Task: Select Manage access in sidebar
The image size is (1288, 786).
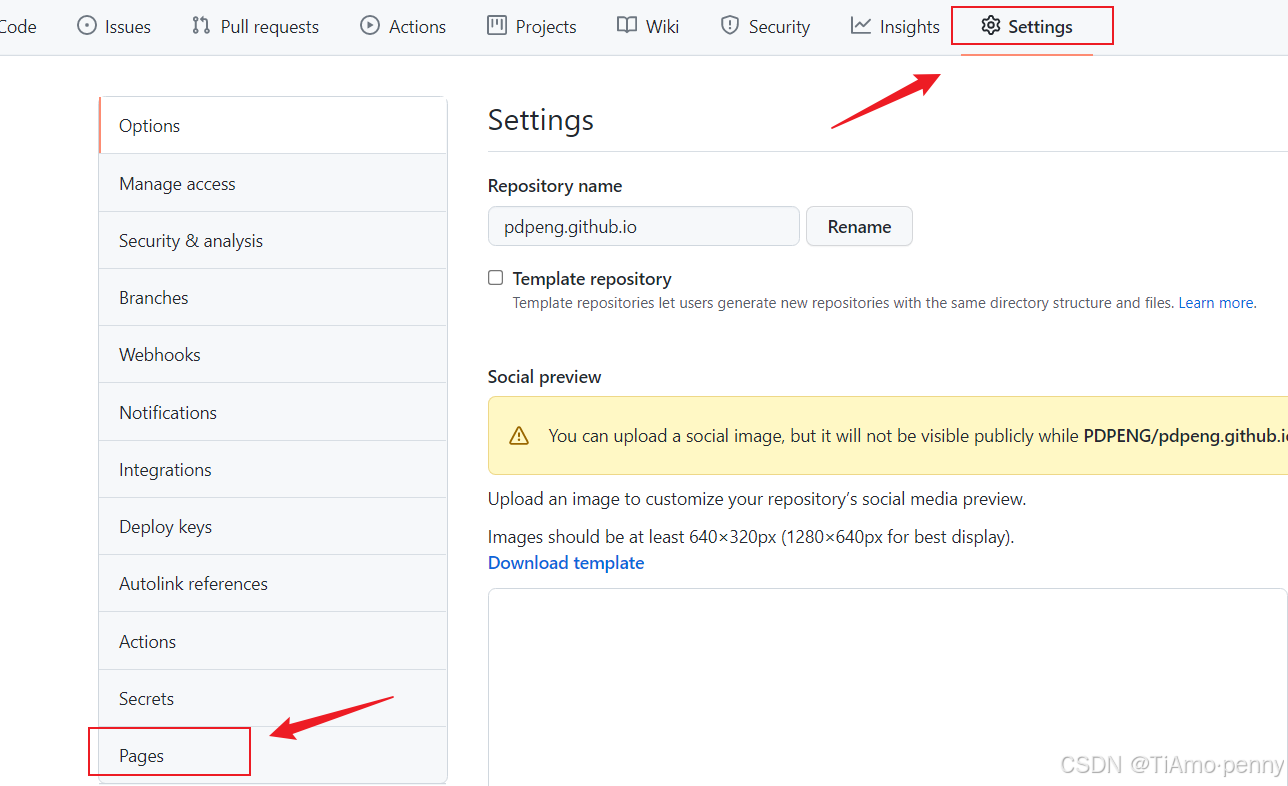Action: click(177, 184)
